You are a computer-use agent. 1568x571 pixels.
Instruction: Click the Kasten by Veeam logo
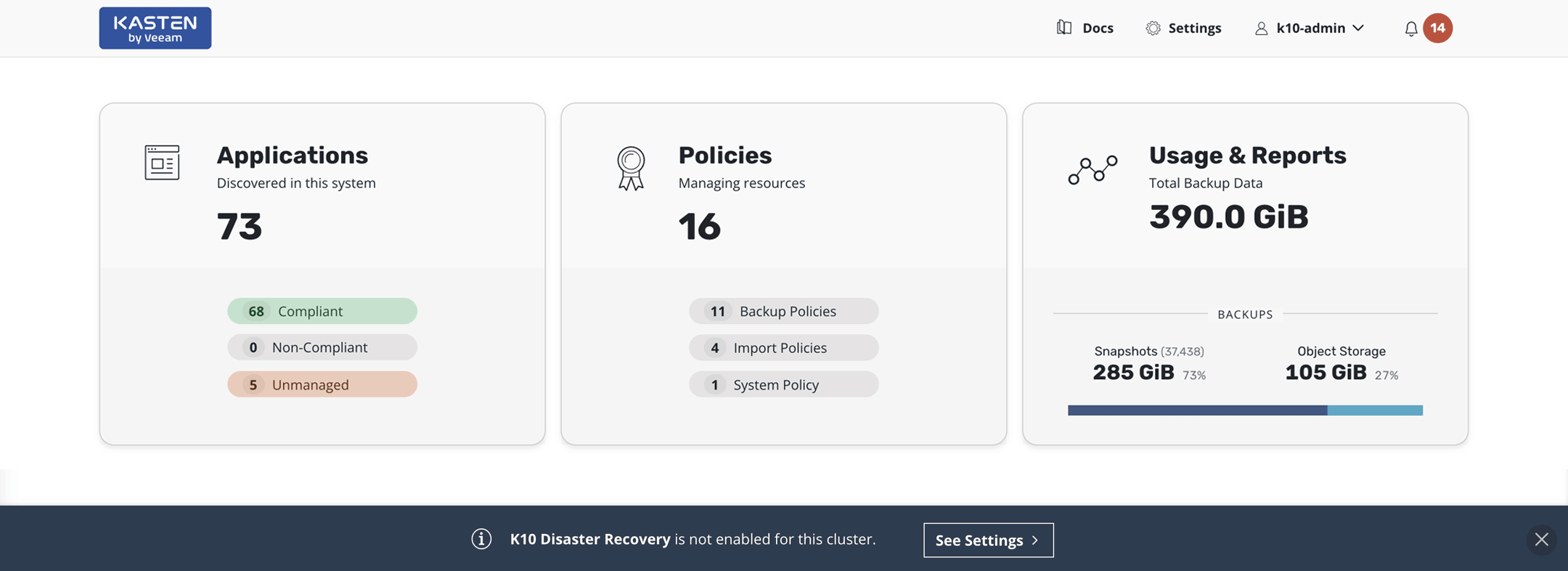tap(155, 28)
